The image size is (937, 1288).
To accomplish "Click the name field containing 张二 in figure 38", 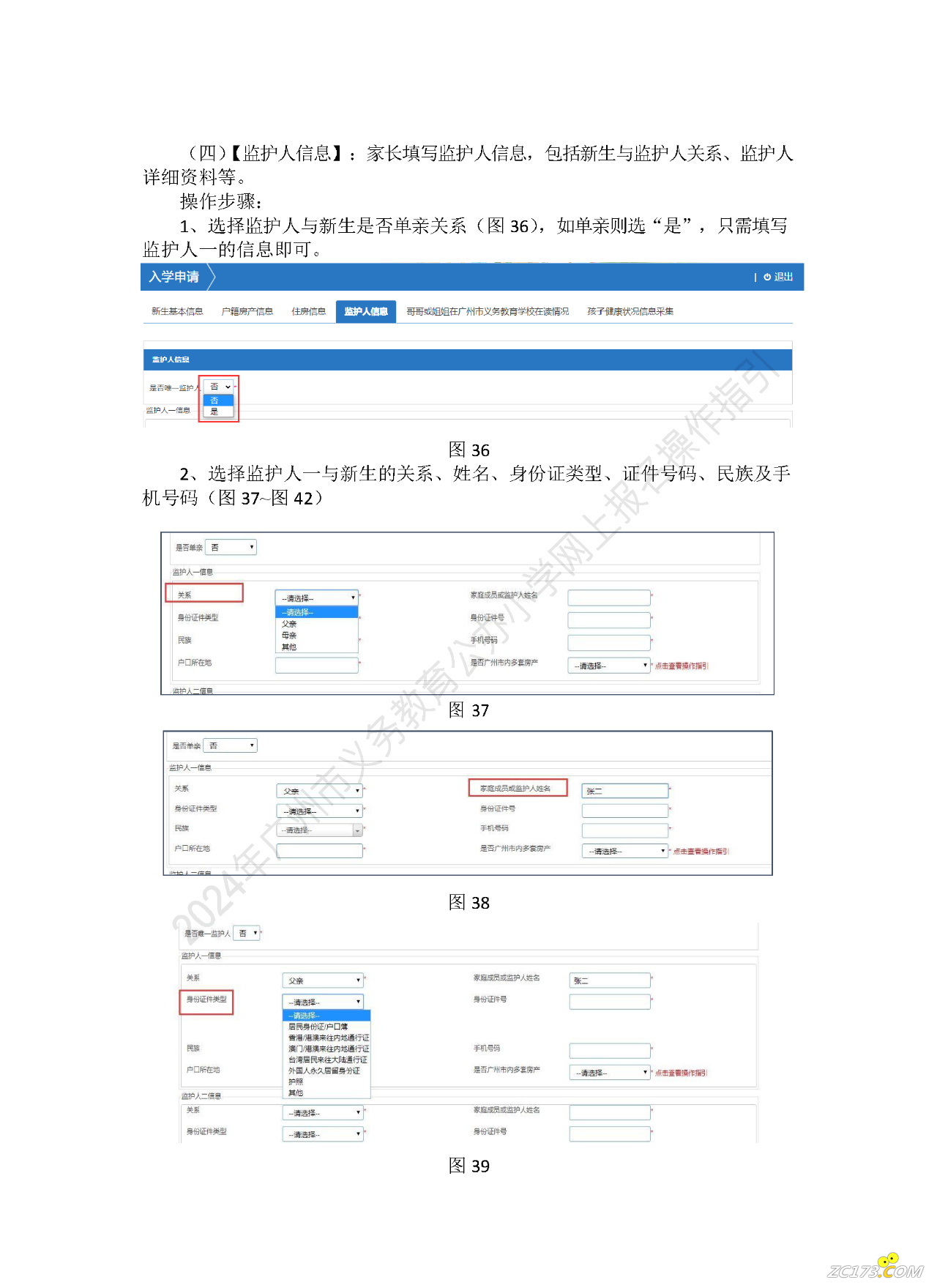I will pos(625,791).
